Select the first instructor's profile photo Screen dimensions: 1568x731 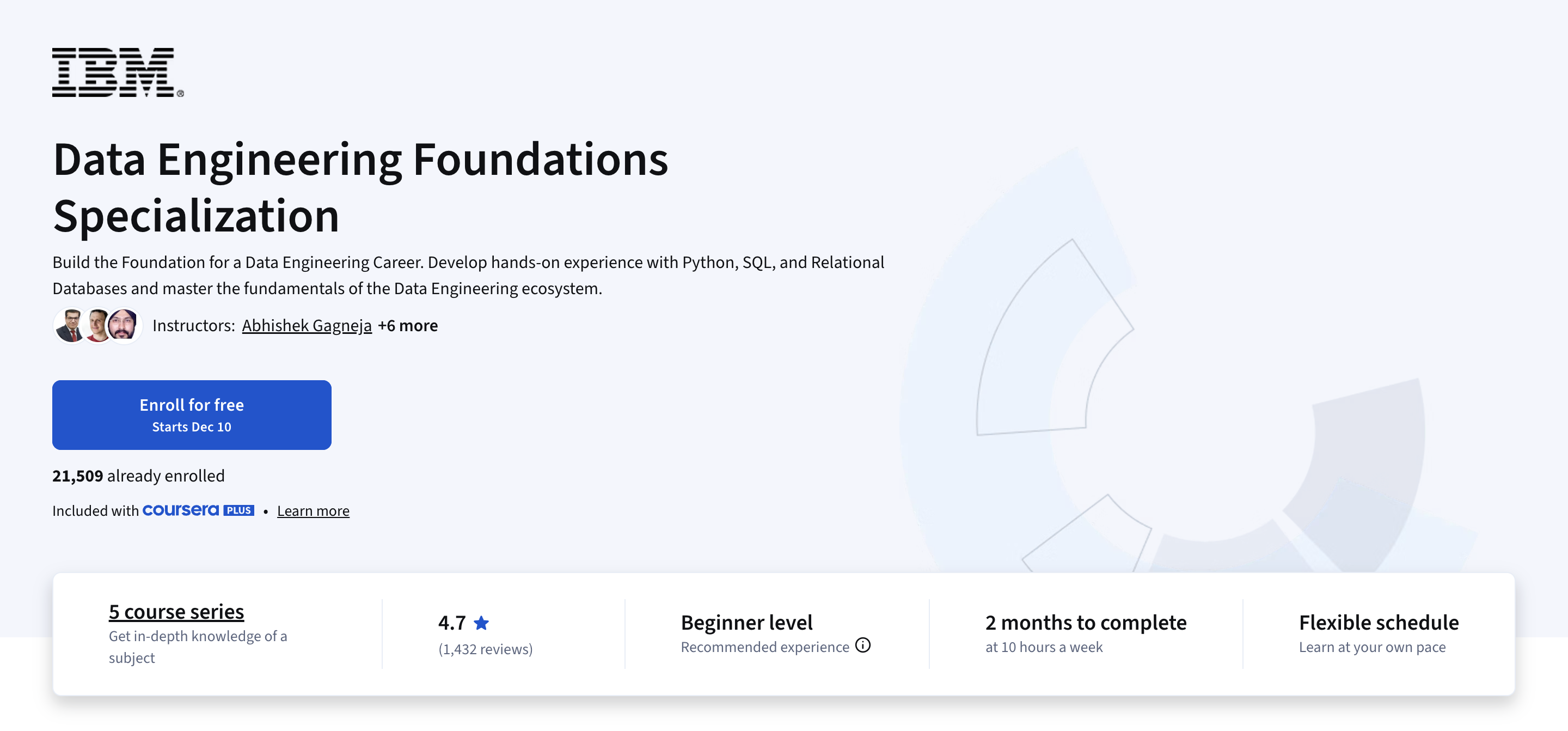point(69,325)
